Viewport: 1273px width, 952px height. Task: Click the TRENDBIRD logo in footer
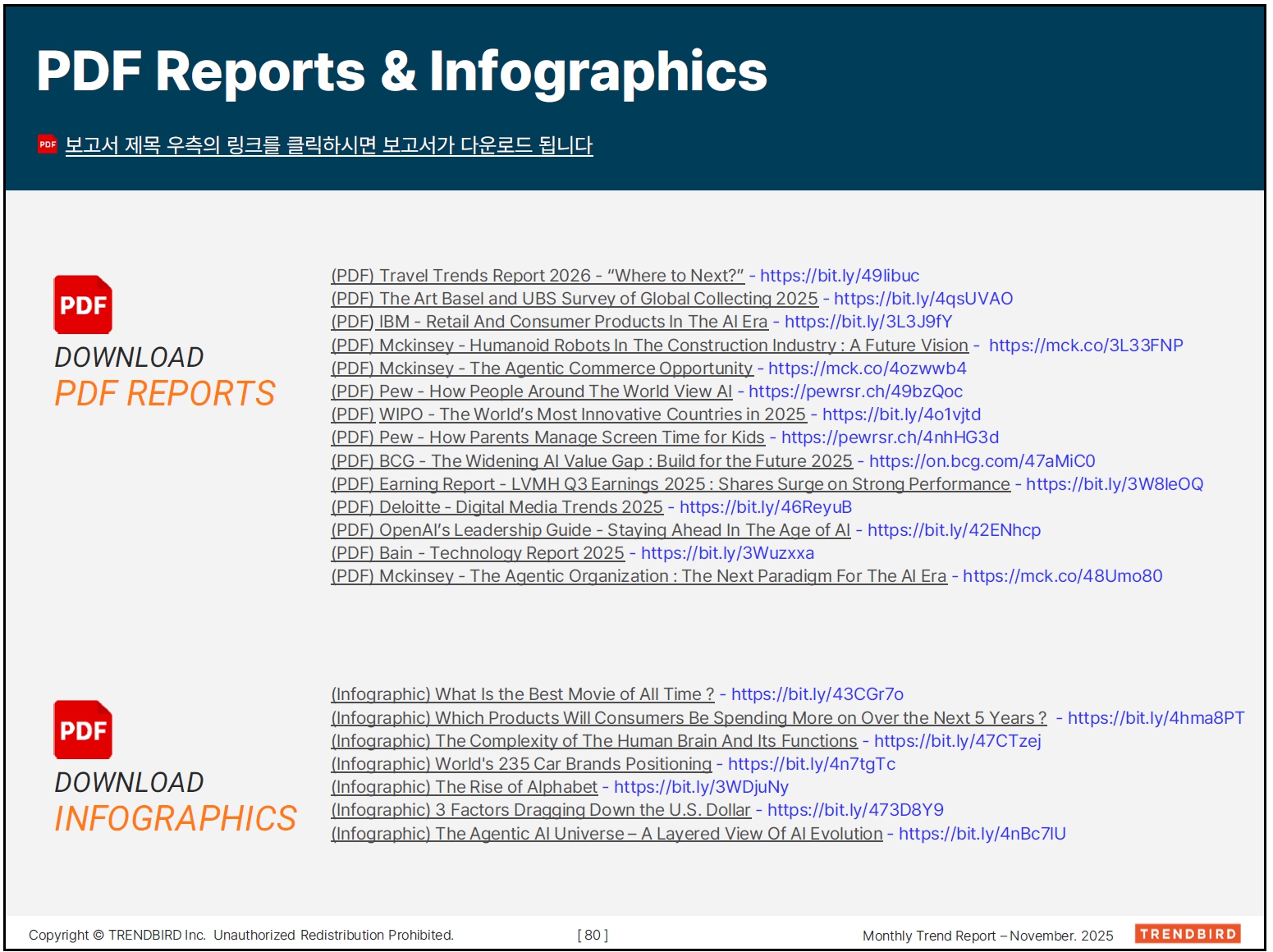(x=1187, y=934)
